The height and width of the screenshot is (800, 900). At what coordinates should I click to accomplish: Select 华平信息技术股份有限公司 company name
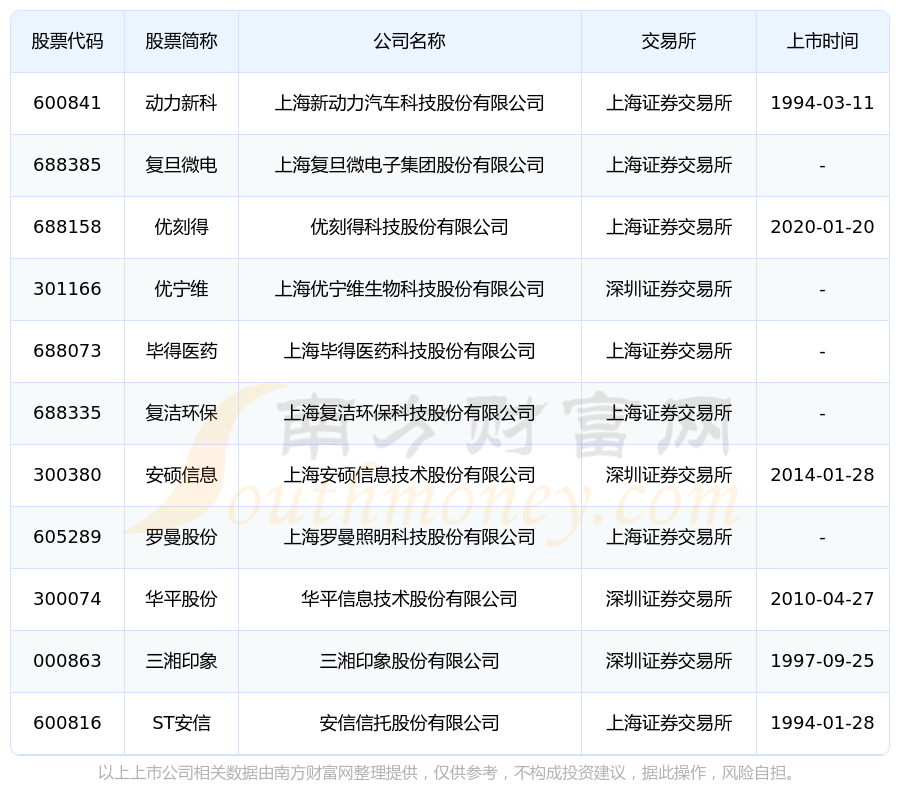(409, 599)
